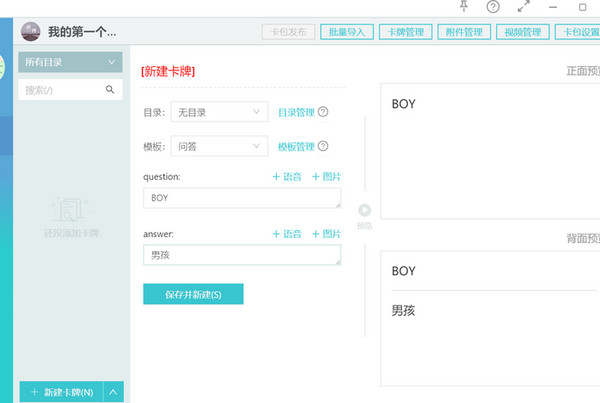Open the 批量导入 toolbar item
The height and width of the screenshot is (403, 600).
coord(347,32)
